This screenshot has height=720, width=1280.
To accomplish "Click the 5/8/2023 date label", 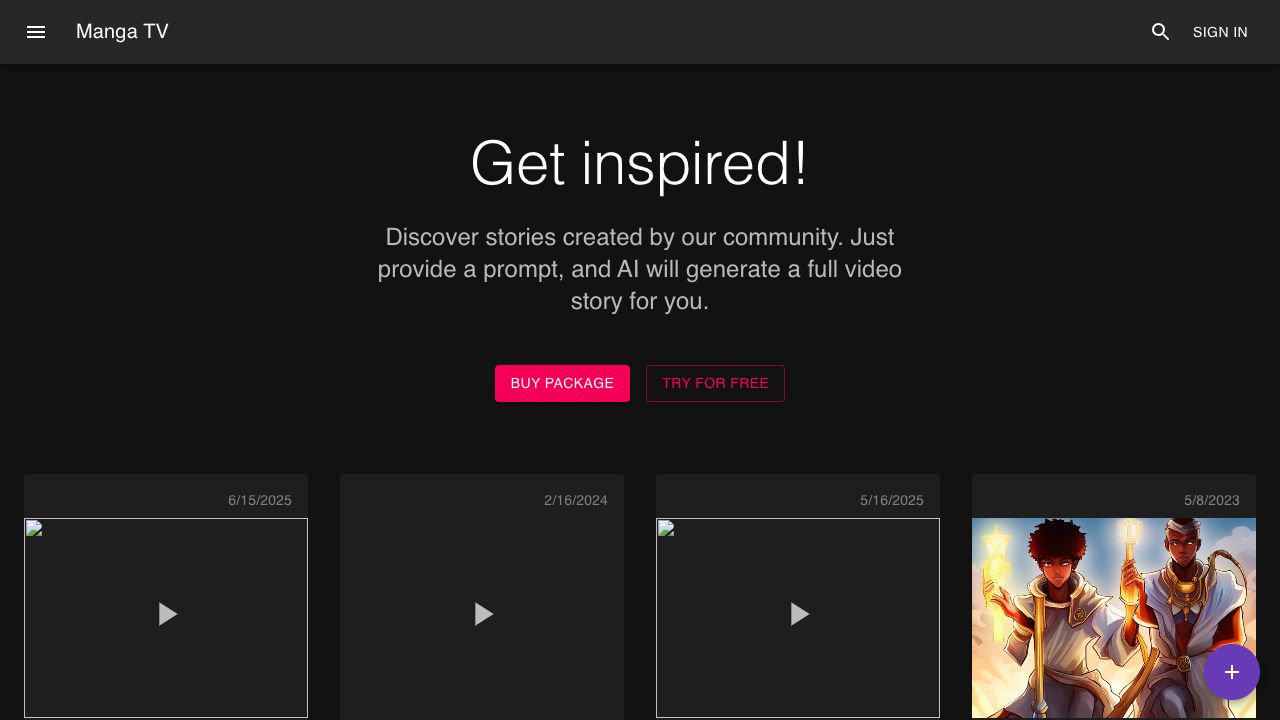I will pyautogui.click(x=1211, y=500).
